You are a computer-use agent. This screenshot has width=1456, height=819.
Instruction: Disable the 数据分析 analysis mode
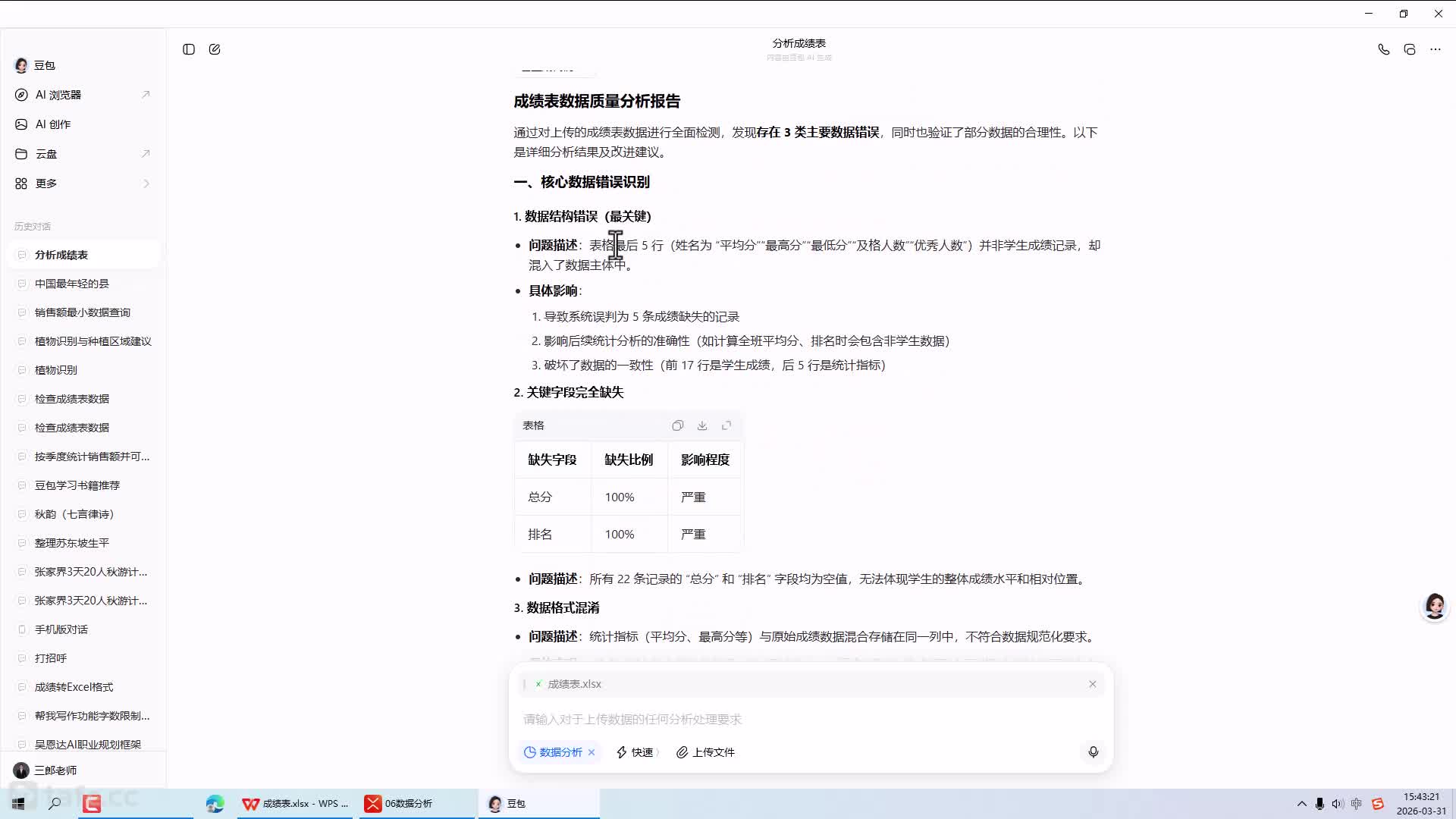click(592, 752)
